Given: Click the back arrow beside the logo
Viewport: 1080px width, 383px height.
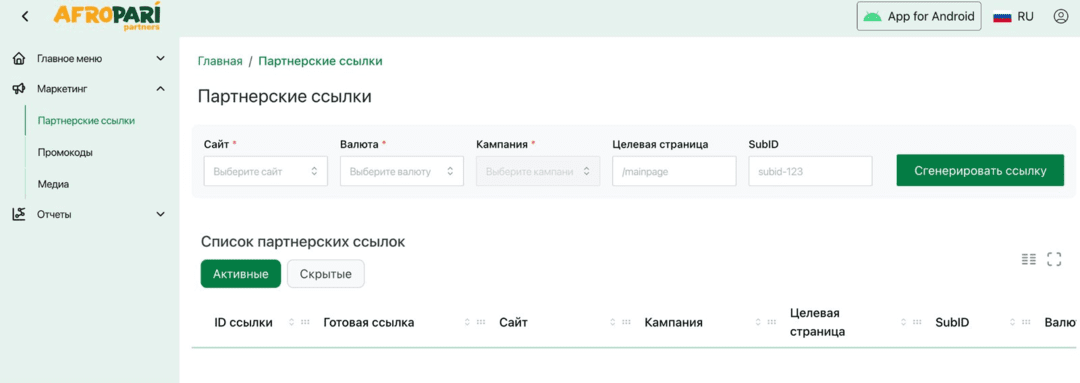Looking at the screenshot, I should point(25,17).
